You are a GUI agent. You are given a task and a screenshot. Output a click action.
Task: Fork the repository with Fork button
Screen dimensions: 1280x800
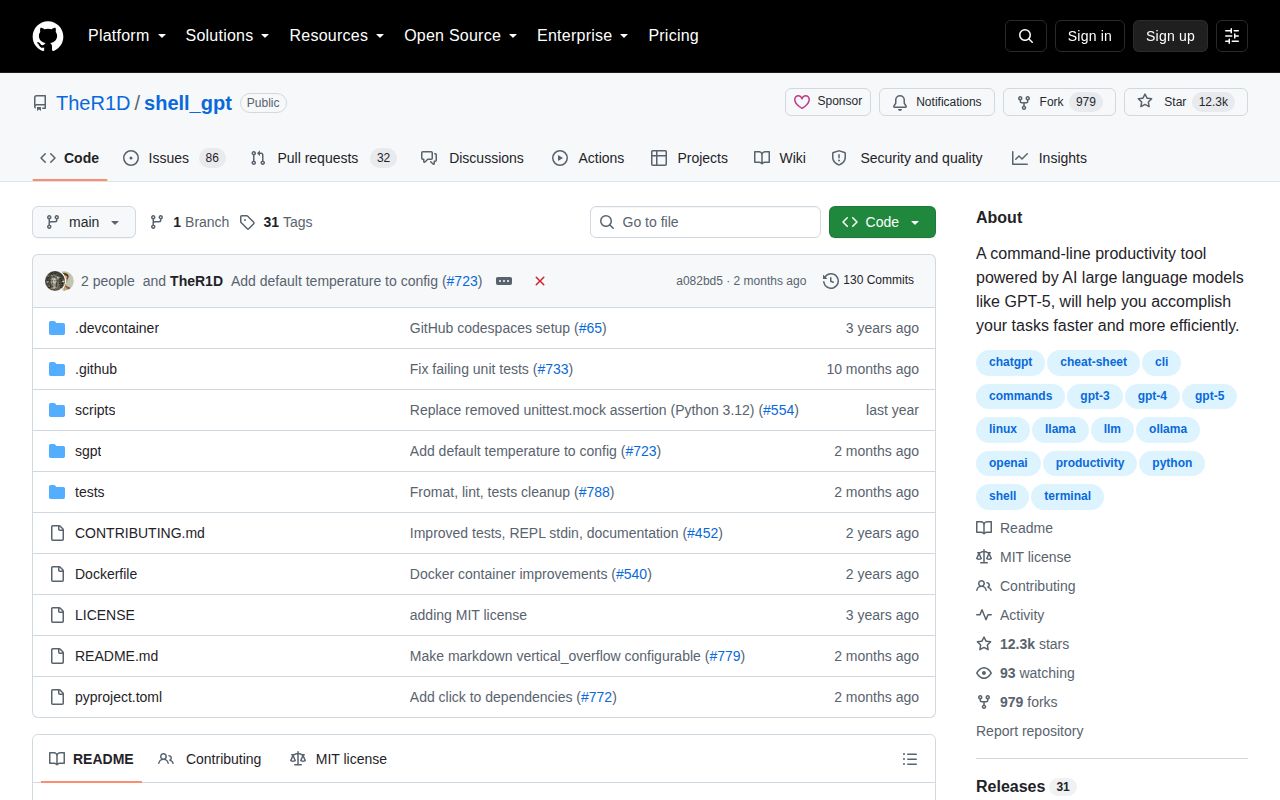click(1059, 102)
